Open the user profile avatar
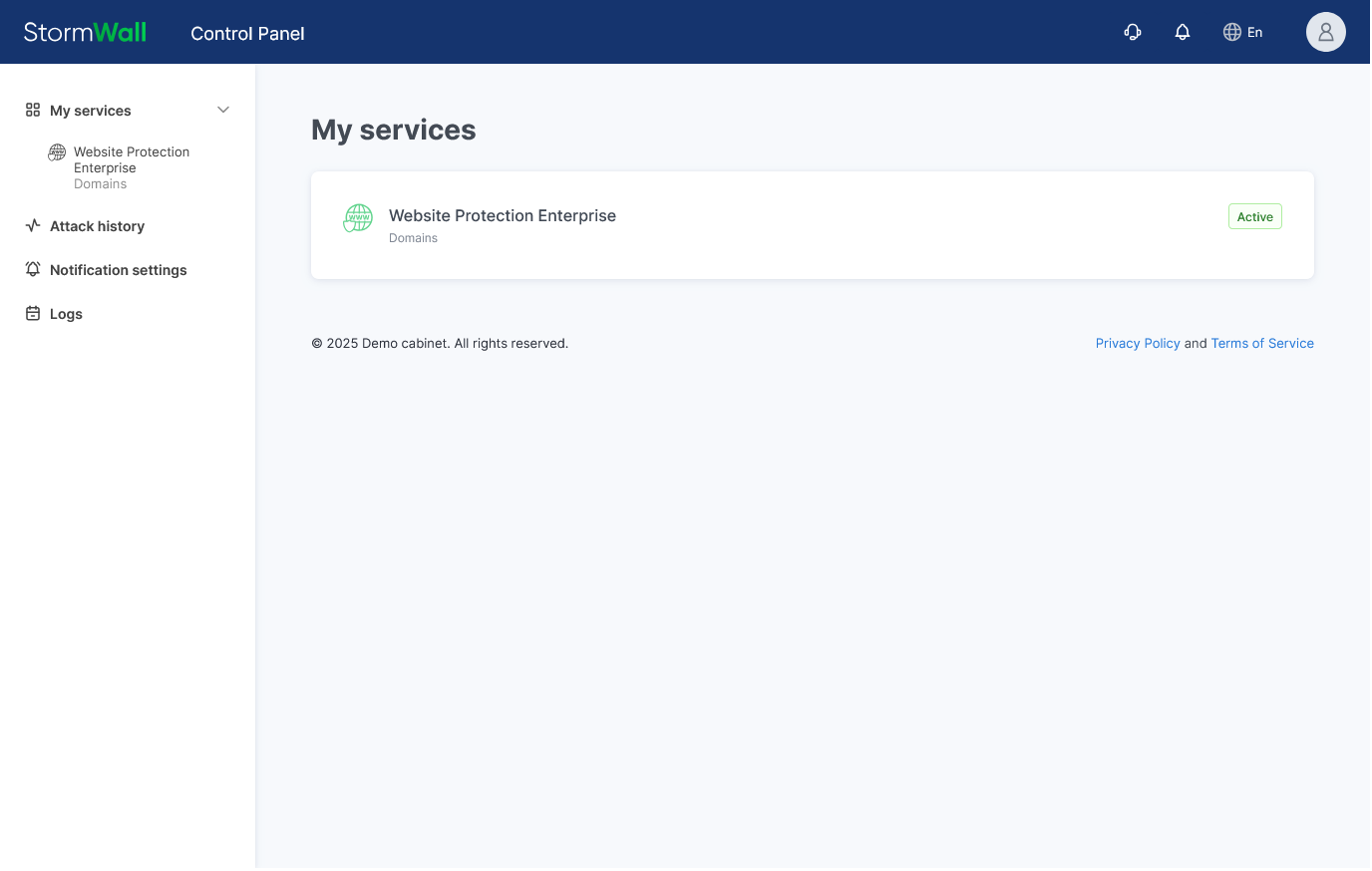Screen dimensions: 1372x871 point(1325,32)
